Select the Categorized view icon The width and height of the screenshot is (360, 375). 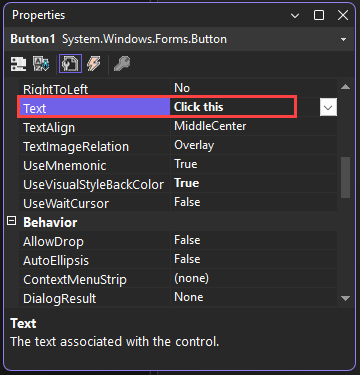18,63
